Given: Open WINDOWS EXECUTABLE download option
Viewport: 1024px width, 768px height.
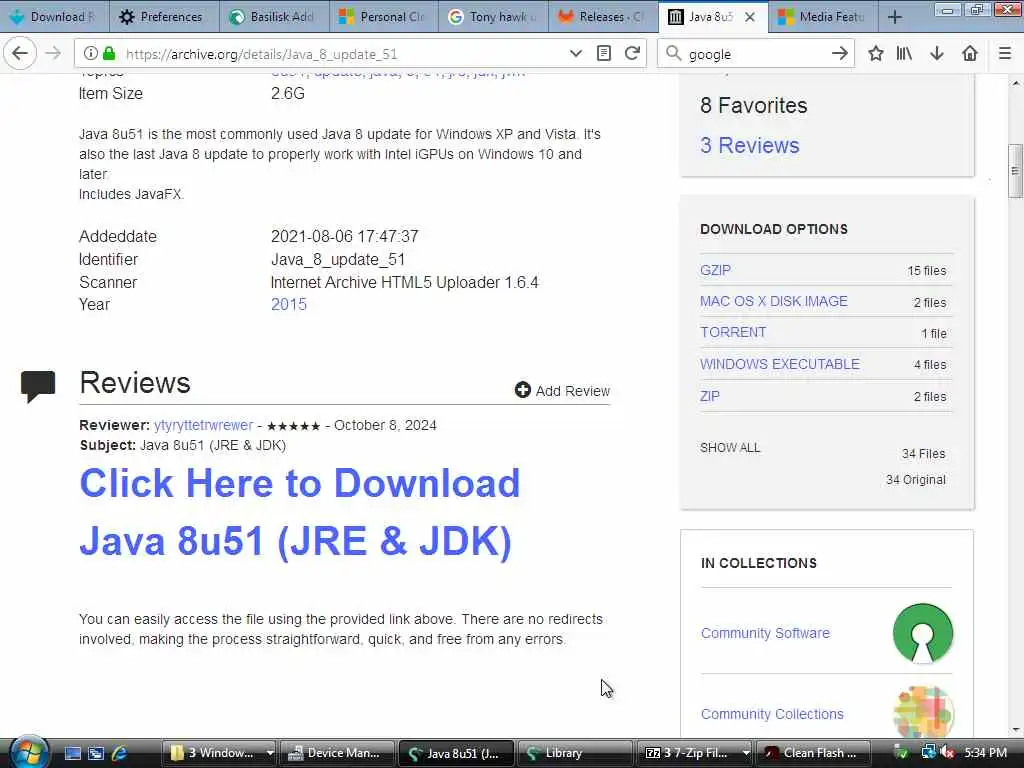Looking at the screenshot, I should click(x=780, y=364).
